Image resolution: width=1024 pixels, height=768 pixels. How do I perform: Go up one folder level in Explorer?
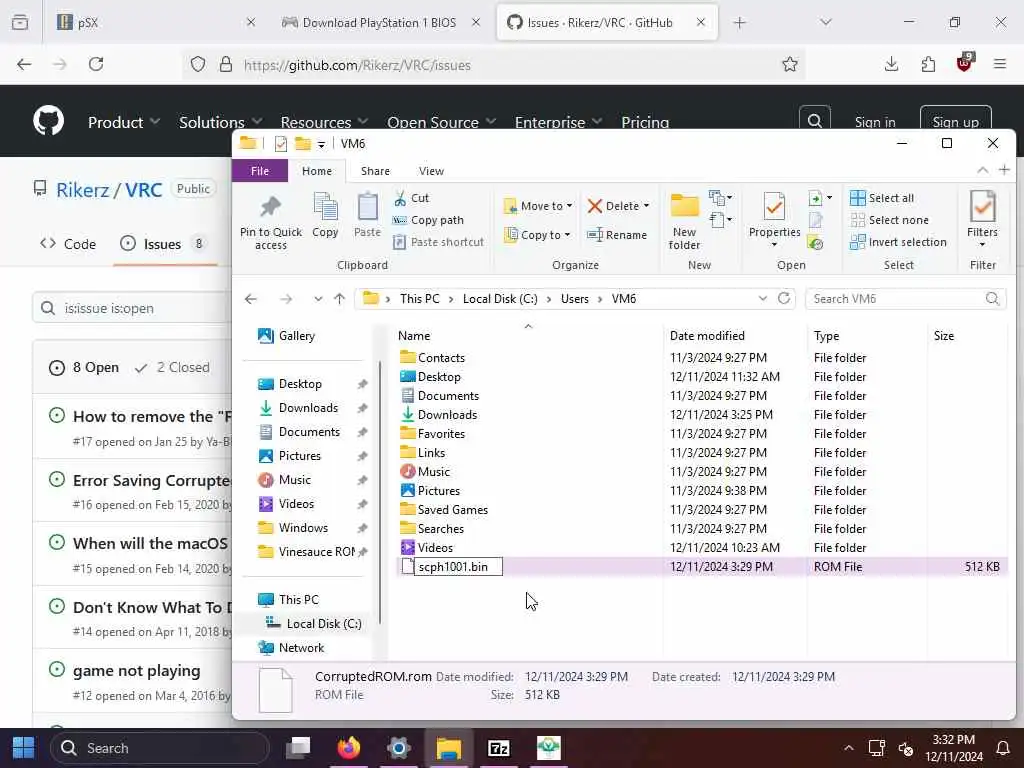pos(339,298)
